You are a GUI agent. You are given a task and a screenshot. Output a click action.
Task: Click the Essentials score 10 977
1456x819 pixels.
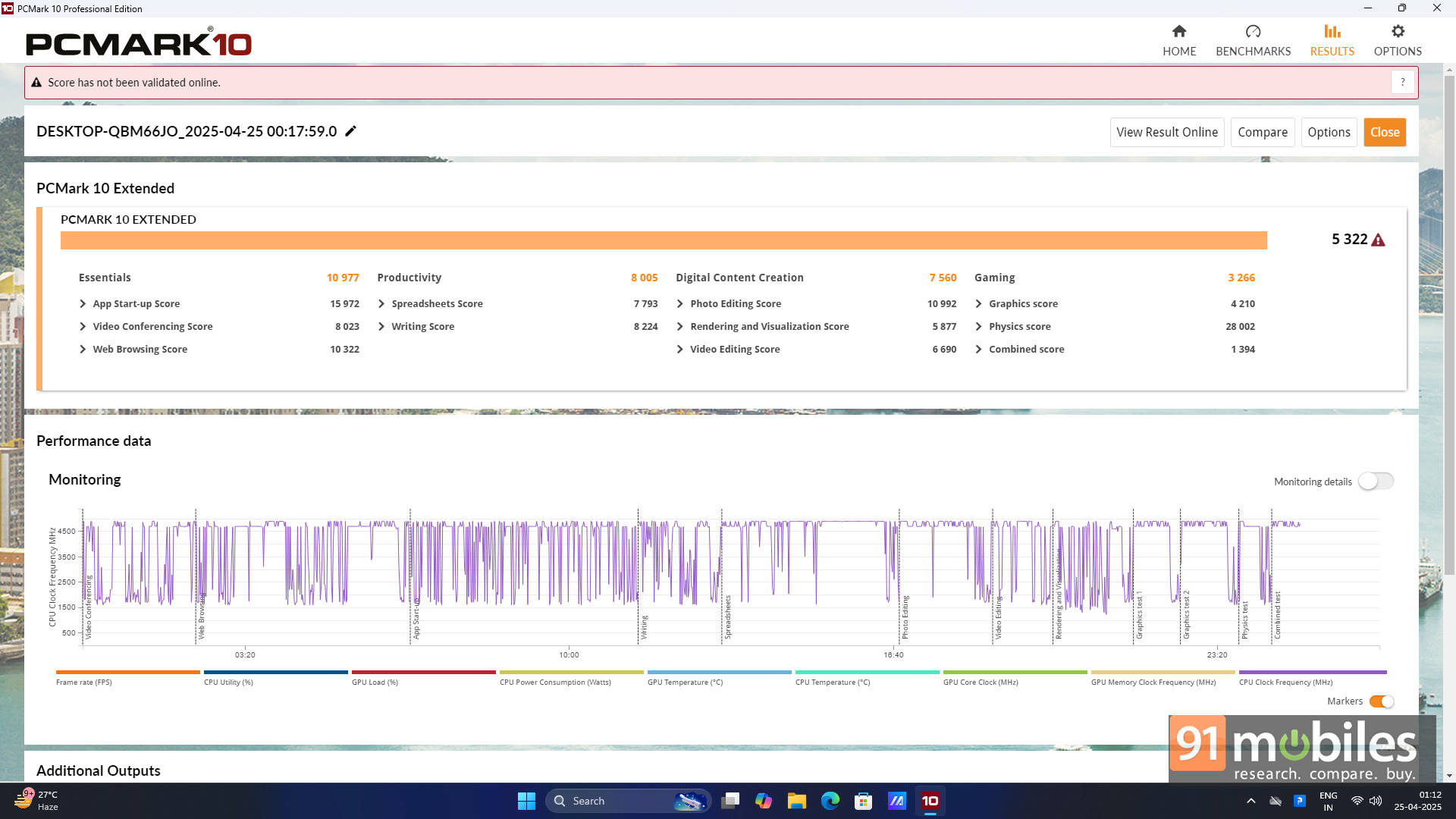point(343,278)
